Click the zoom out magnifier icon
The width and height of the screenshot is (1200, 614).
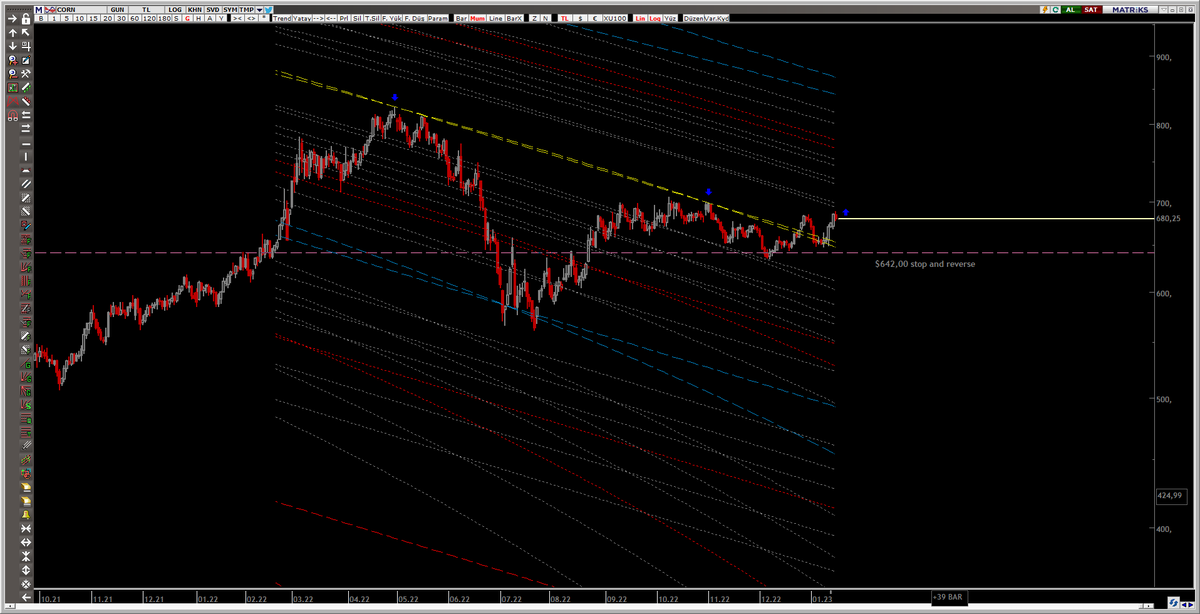click(x=12, y=74)
